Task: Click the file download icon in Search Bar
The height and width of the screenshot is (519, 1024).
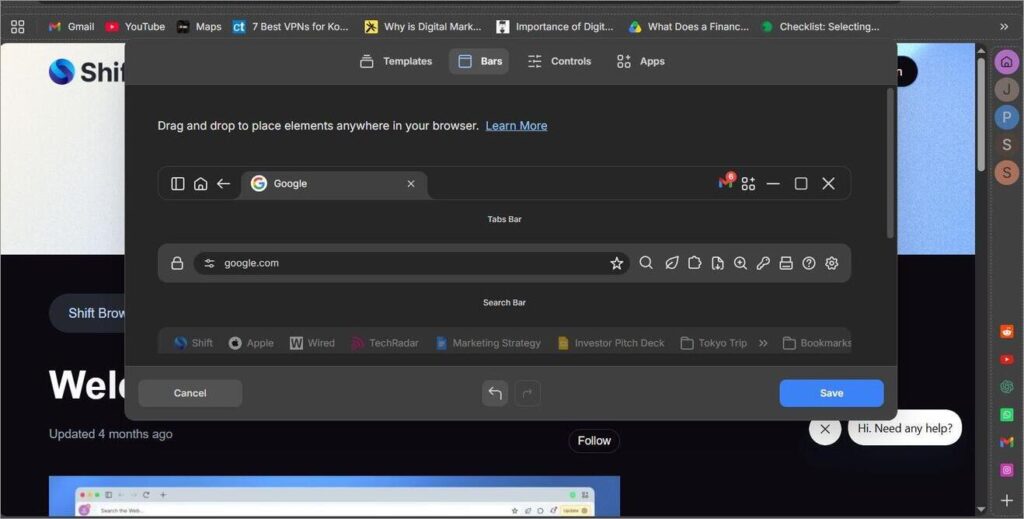Action: [x=718, y=263]
